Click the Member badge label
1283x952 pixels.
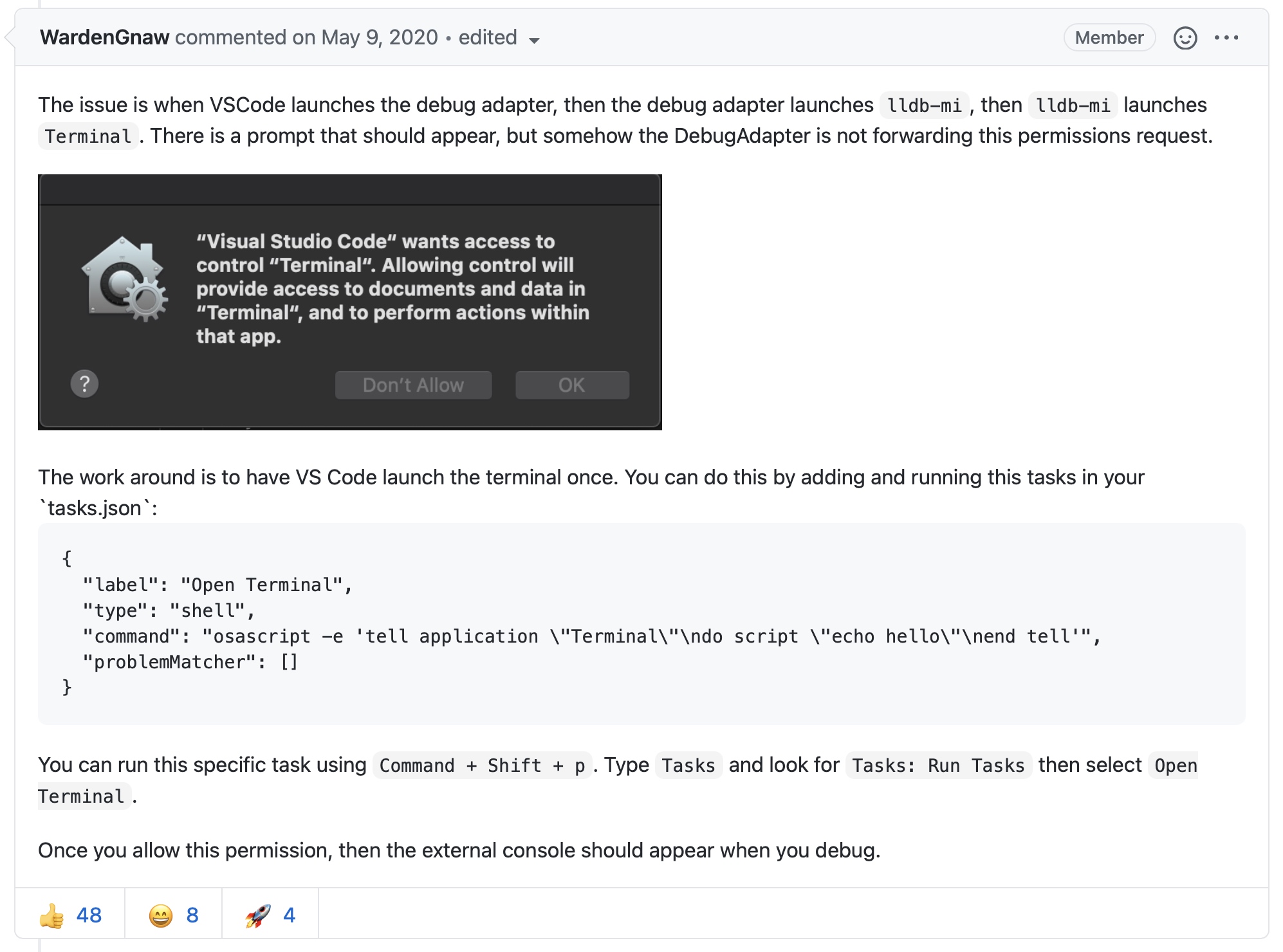point(1109,37)
